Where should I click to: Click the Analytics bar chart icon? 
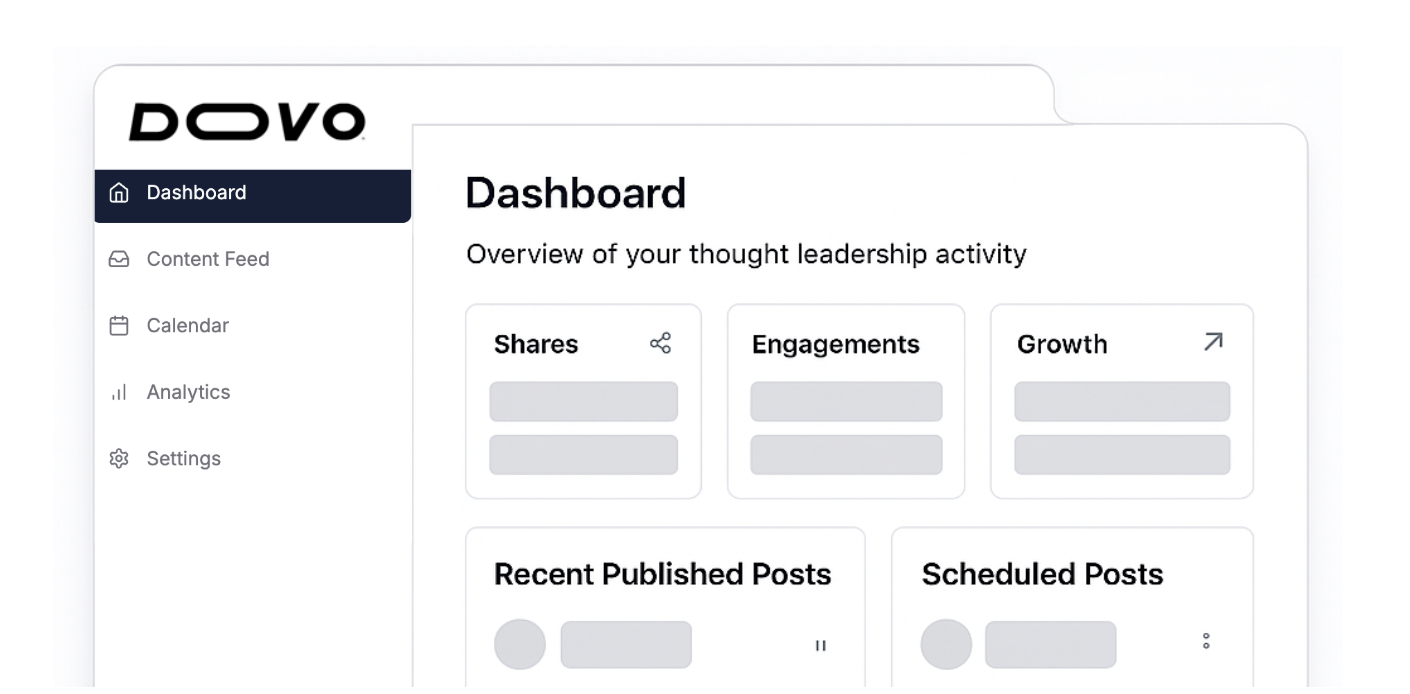119,391
